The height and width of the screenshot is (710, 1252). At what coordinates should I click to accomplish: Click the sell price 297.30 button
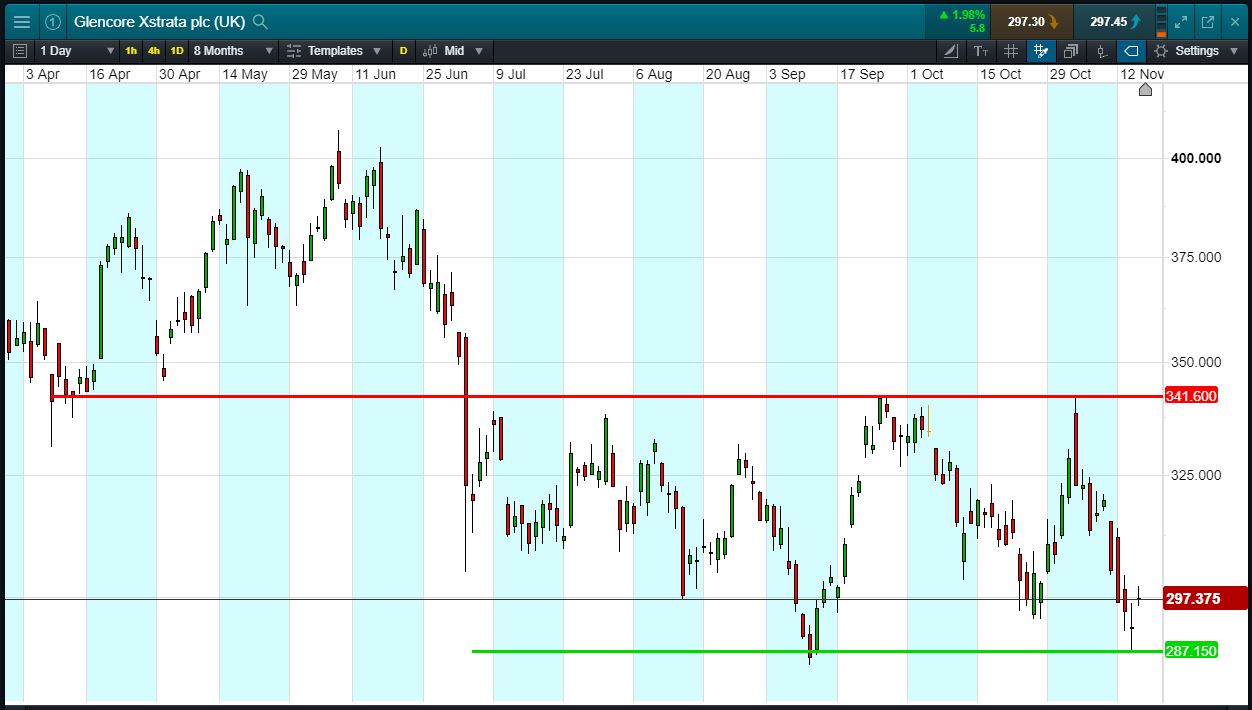1033,21
